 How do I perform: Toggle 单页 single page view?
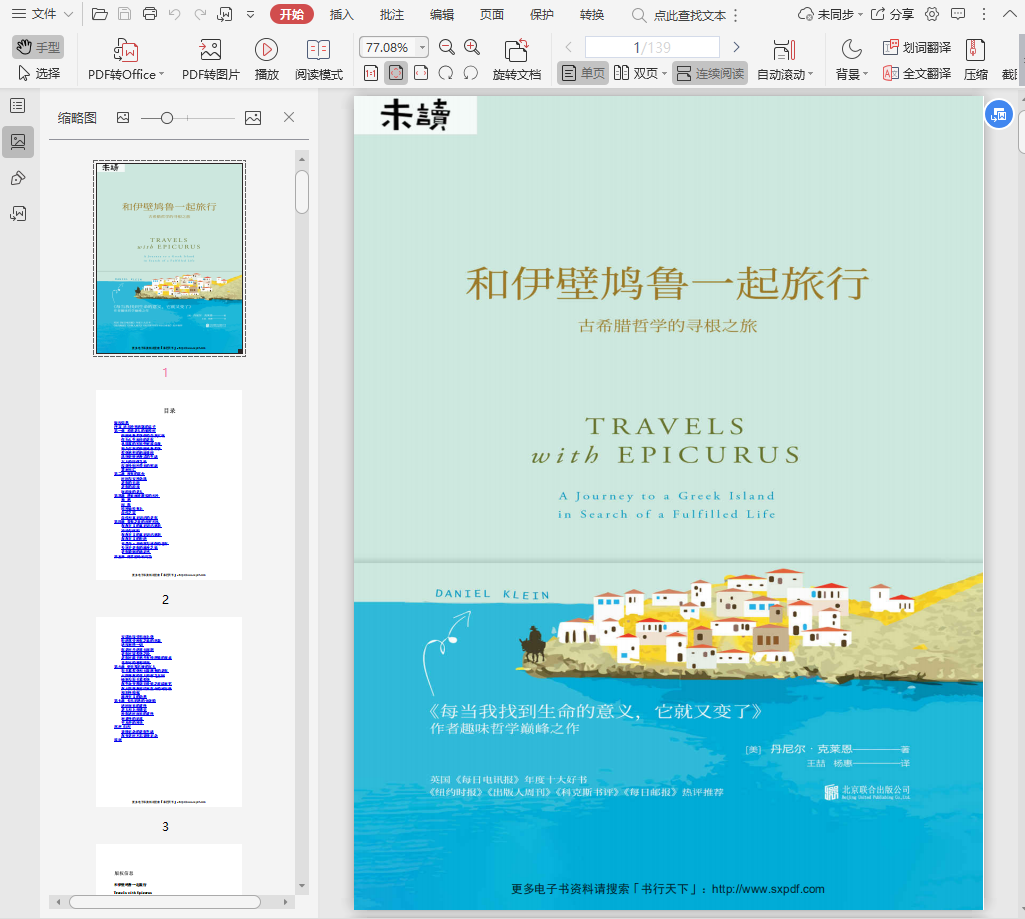(x=583, y=73)
